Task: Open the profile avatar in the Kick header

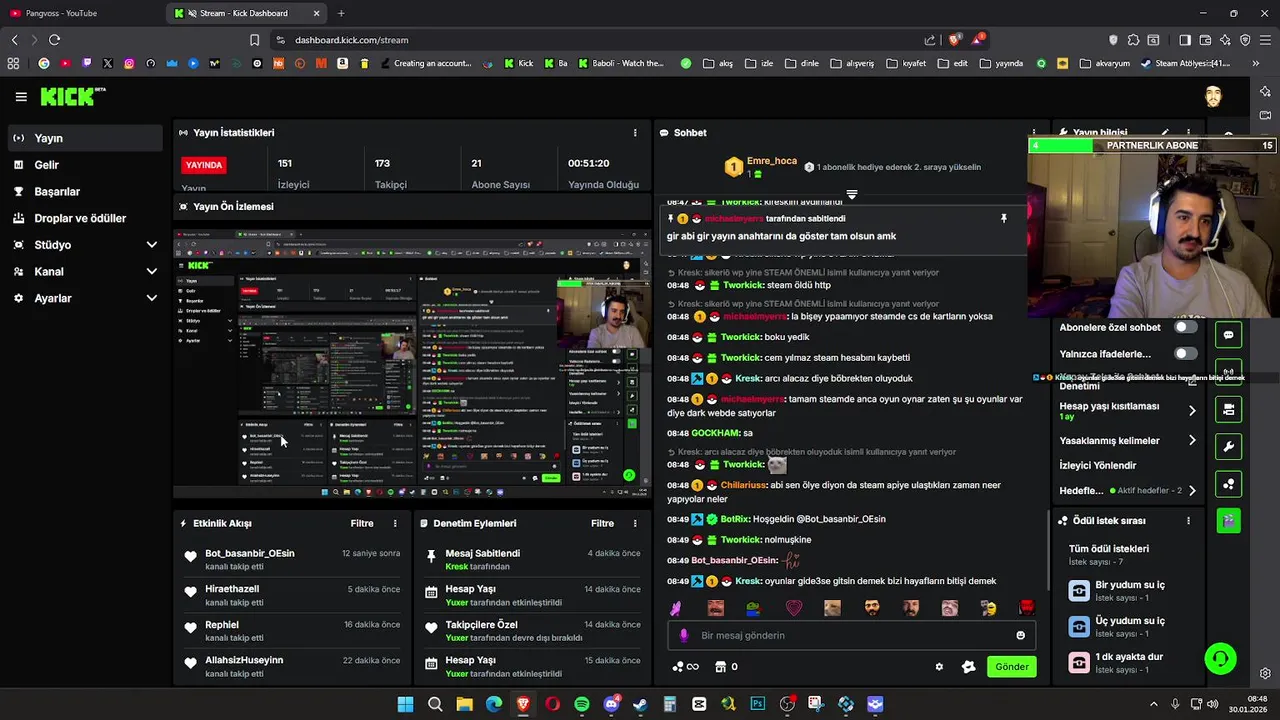Action: pyautogui.click(x=1213, y=97)
